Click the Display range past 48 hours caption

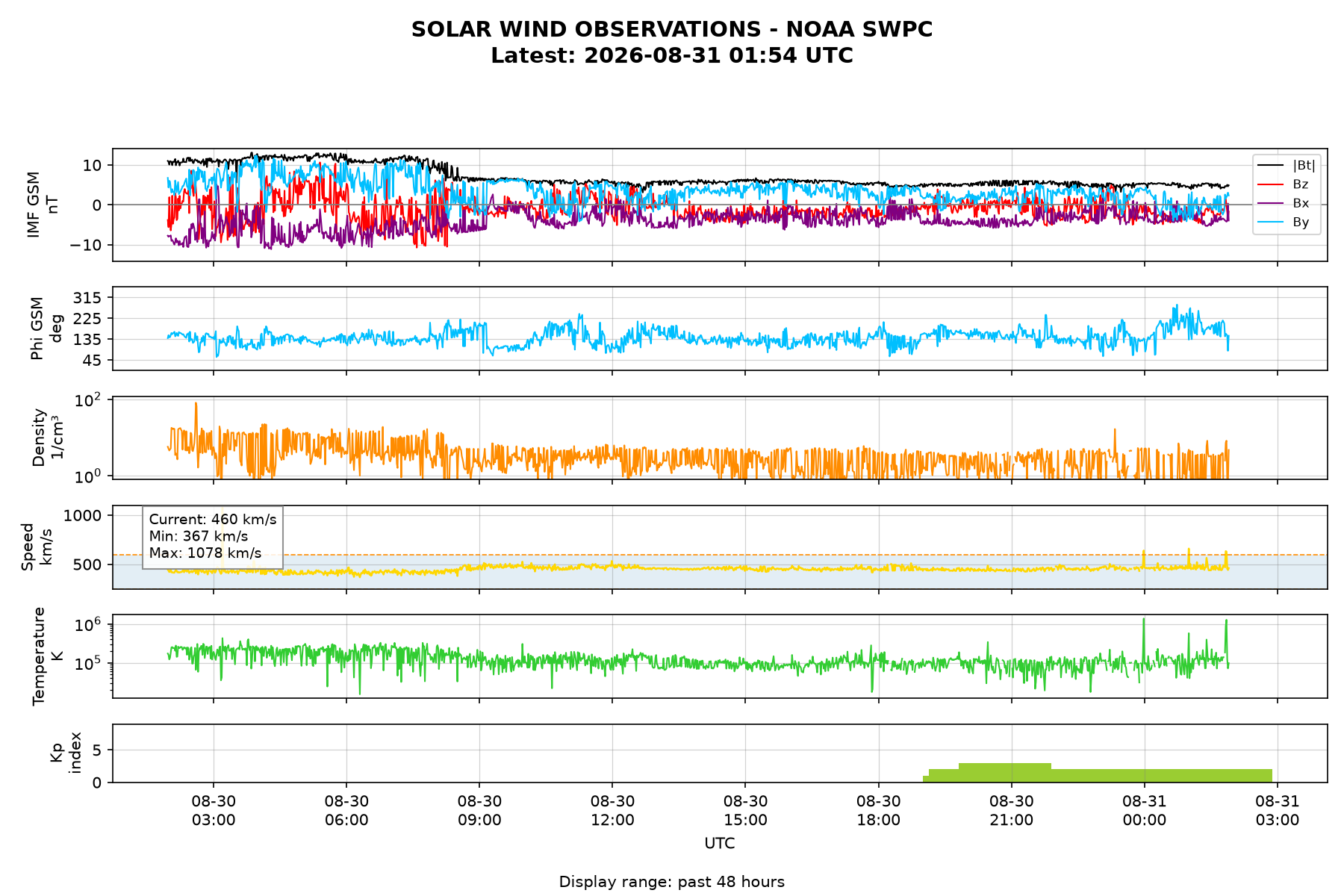coord(672,882)
